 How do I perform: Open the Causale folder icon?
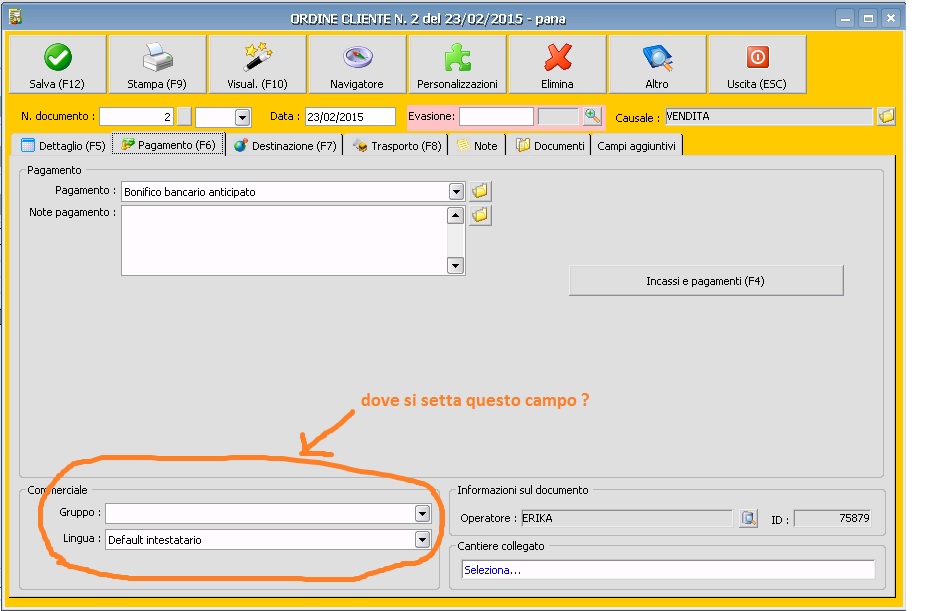(886, 116)
